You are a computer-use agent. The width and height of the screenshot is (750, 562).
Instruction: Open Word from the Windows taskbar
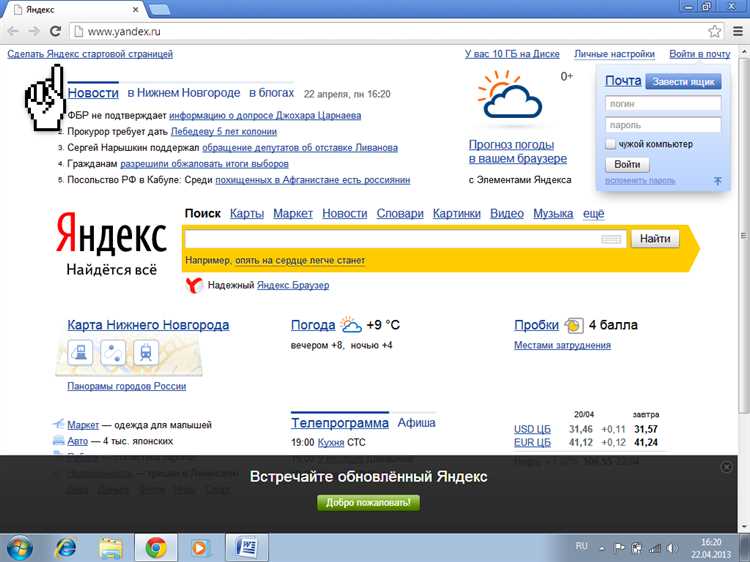pos(244,547)
